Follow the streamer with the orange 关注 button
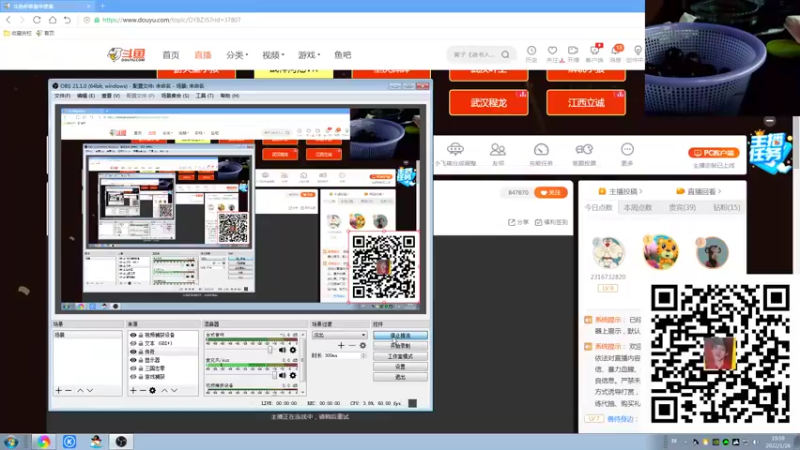This screenshot has height=450, width=800. tap(551, 192)
